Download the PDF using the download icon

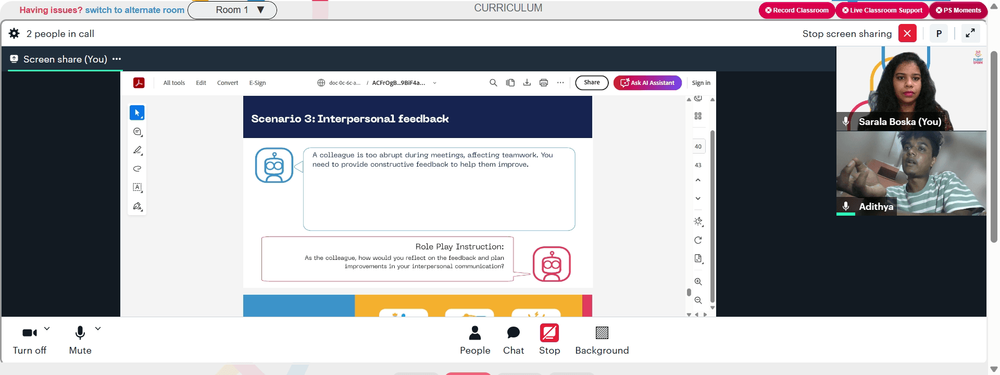(527, 83)
